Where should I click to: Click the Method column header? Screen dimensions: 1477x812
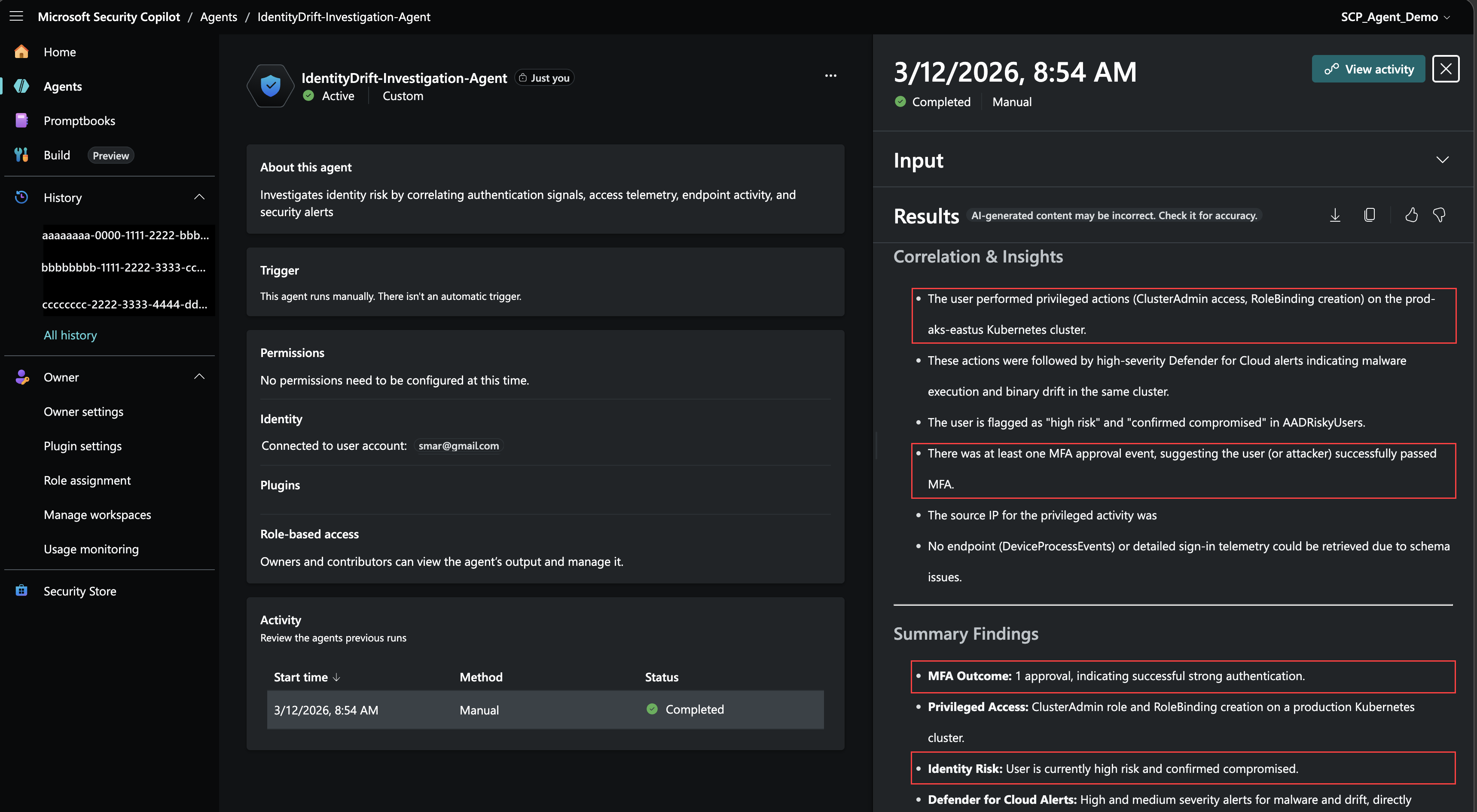coord(481,677)
